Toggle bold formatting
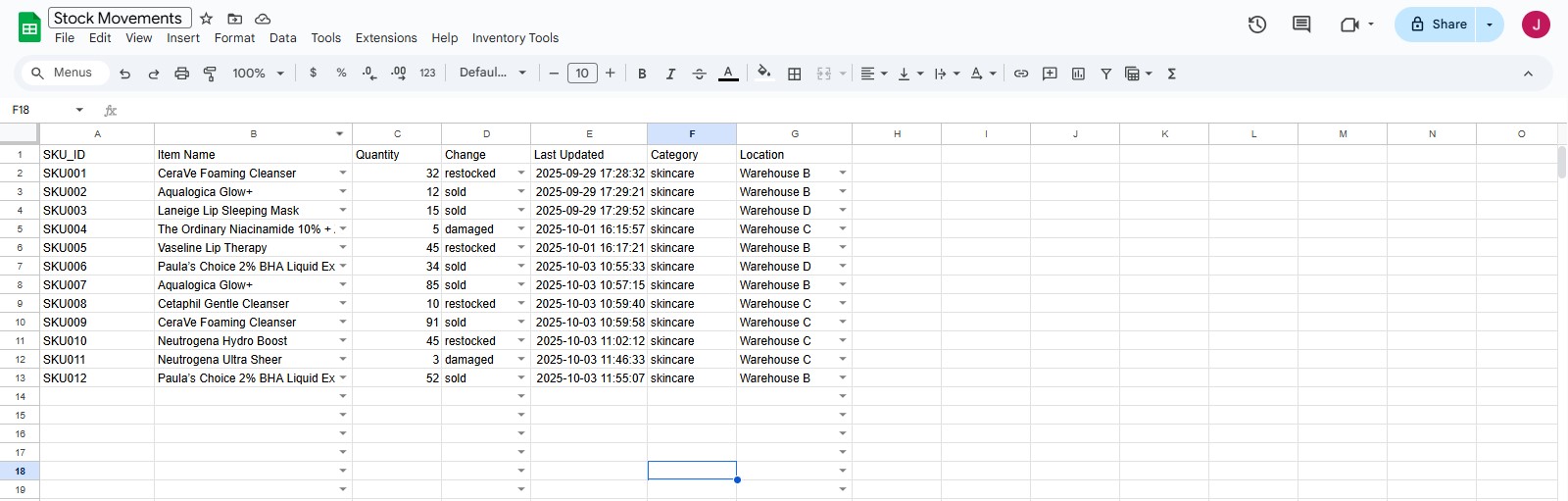Image resolution: width=1568 pixels, height=501 pixels. (x=642, y=74)
